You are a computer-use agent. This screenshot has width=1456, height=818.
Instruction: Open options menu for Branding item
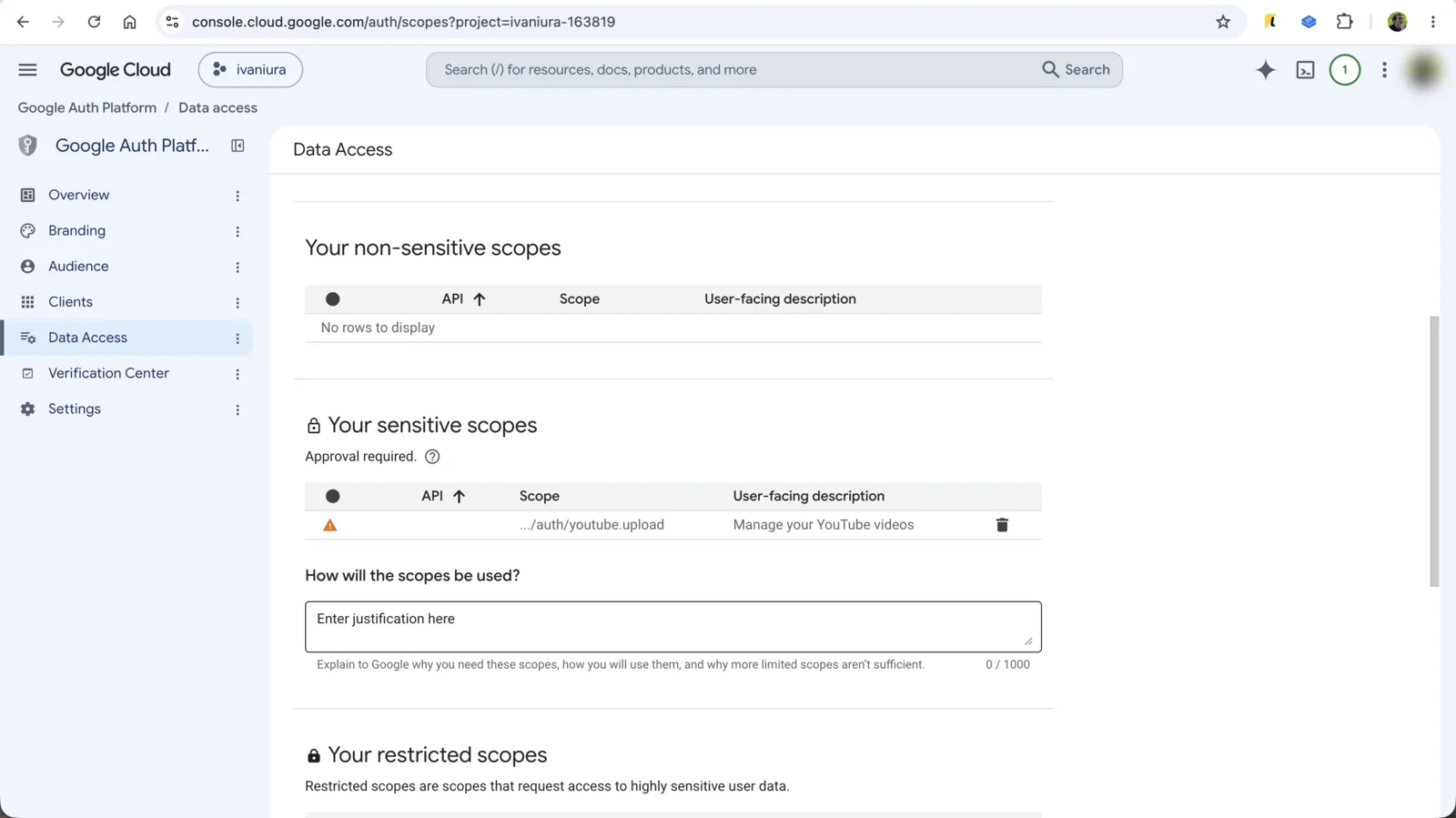coord(238,231)
